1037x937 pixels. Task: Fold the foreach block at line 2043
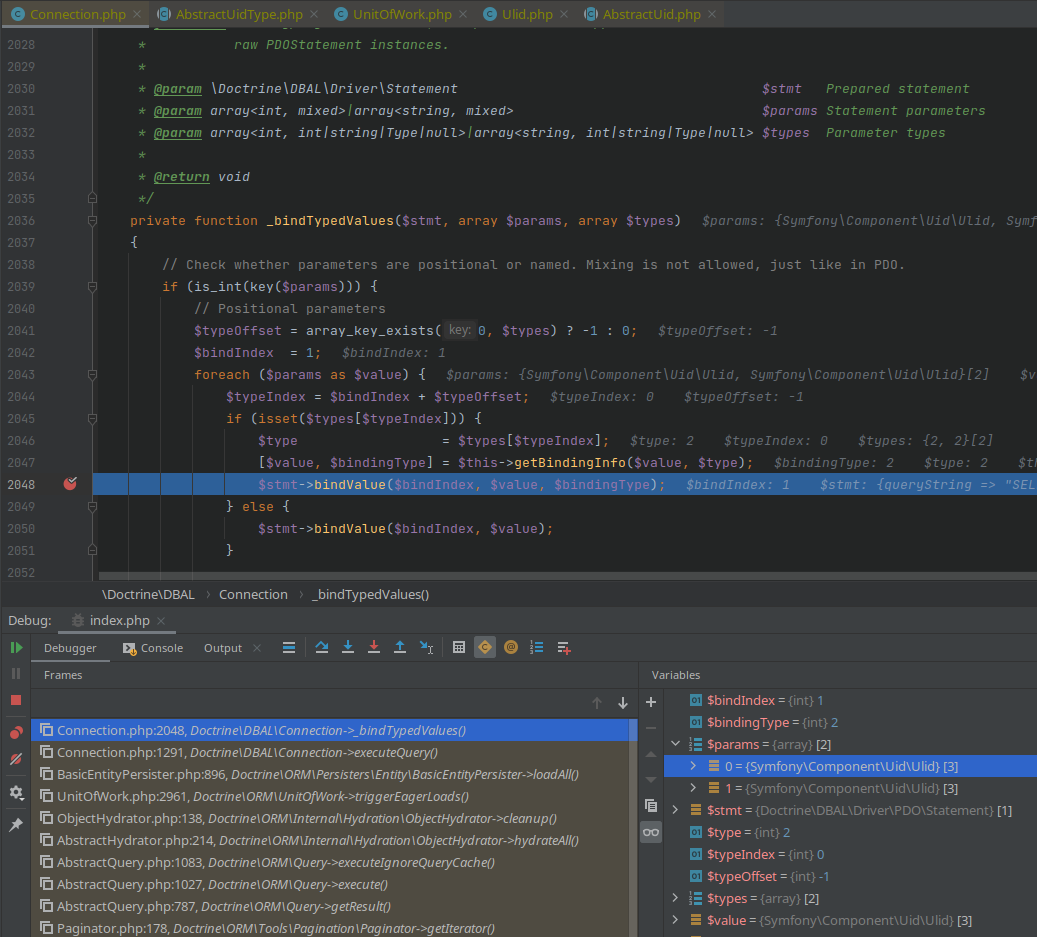[93, 374]
